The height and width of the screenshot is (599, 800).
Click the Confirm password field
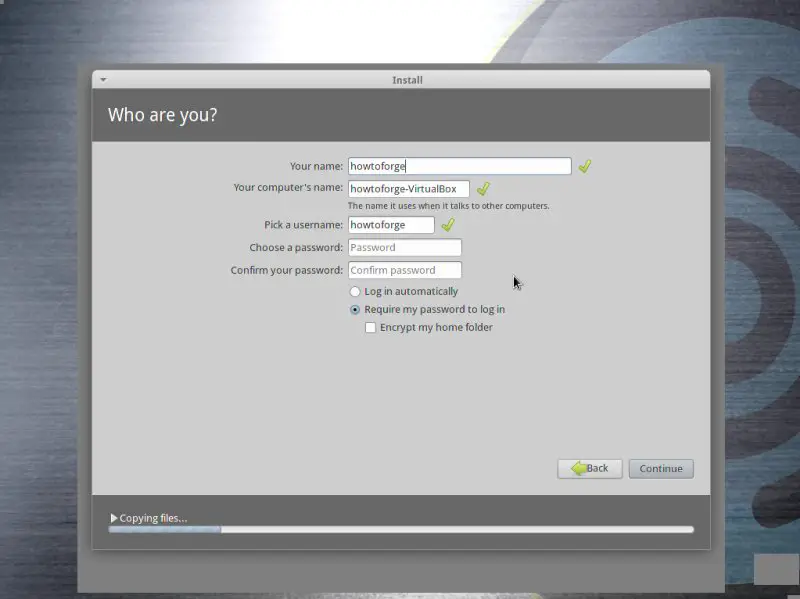(x=405, y=270)
